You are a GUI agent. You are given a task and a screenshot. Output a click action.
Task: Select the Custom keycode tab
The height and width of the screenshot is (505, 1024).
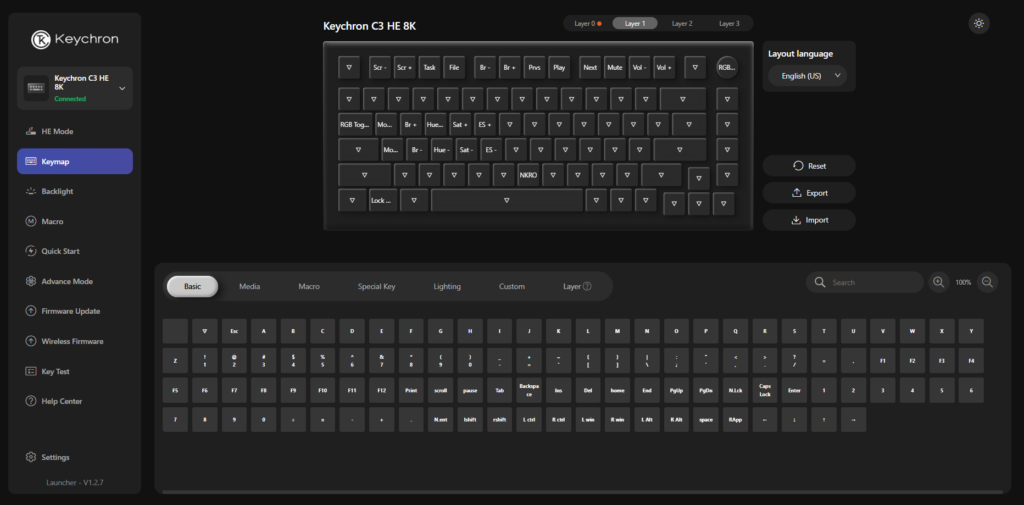pyautogui.click(x=512, y=286)
